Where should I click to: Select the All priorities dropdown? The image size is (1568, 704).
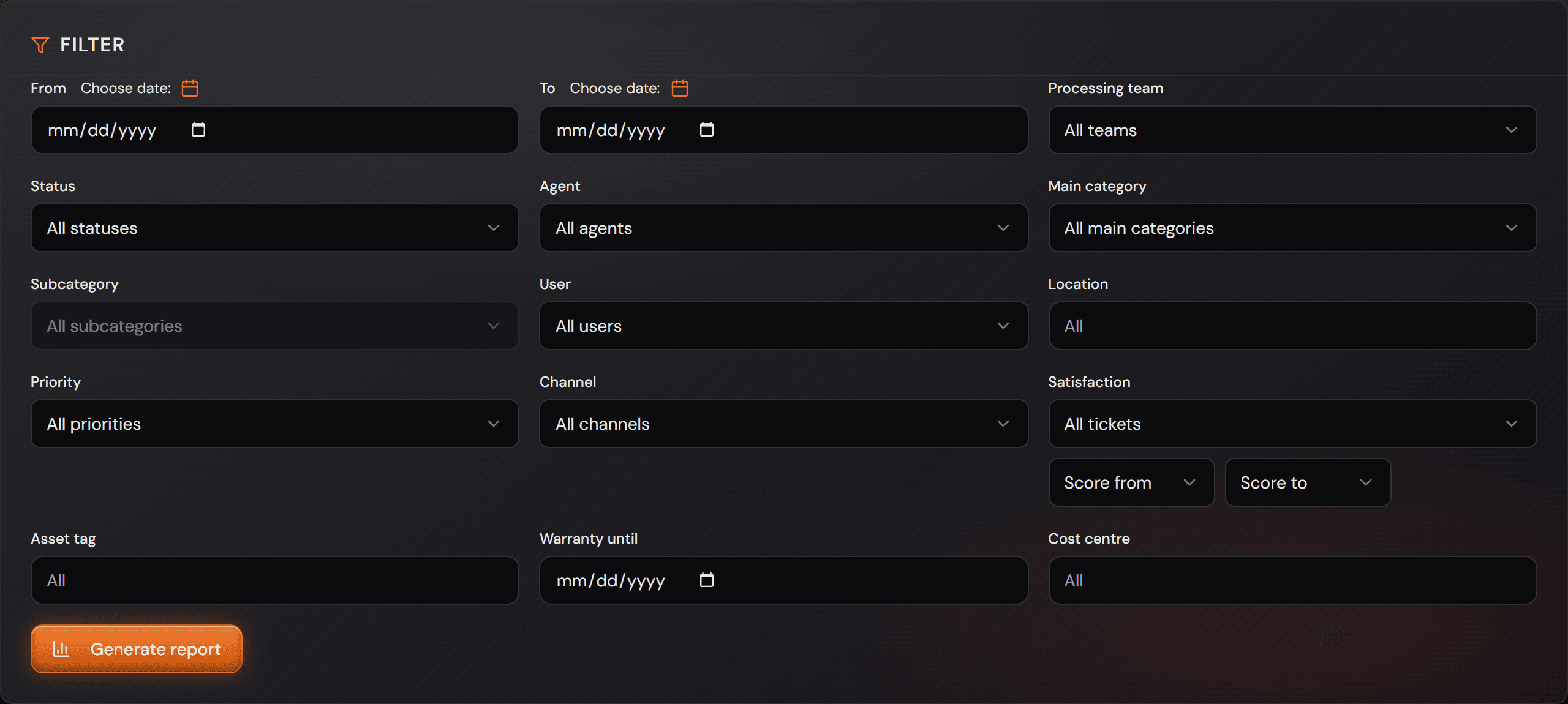[275, 424]
